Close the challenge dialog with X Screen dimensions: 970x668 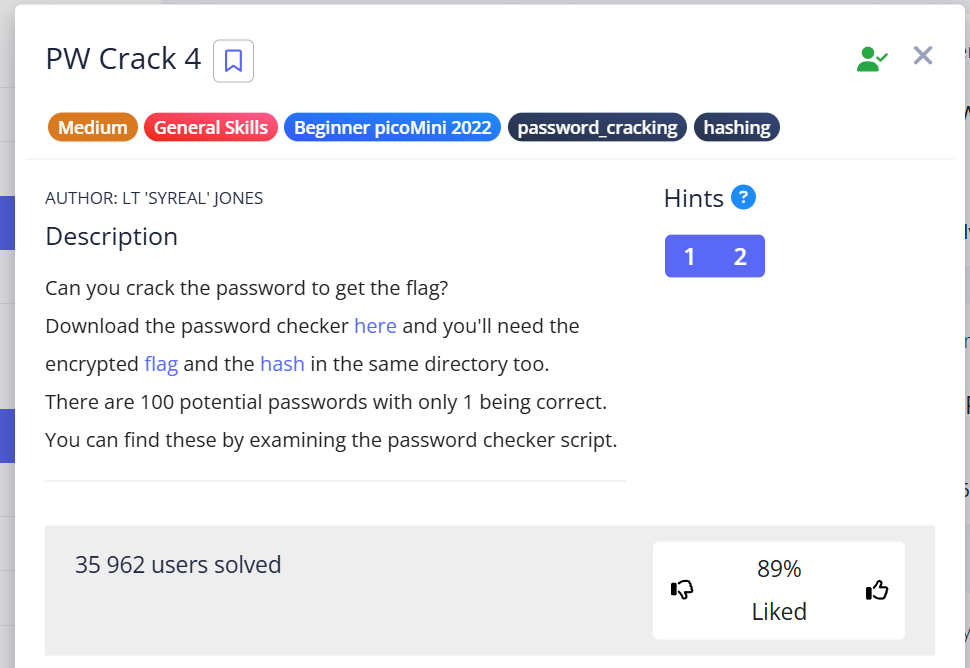[923, 56]
